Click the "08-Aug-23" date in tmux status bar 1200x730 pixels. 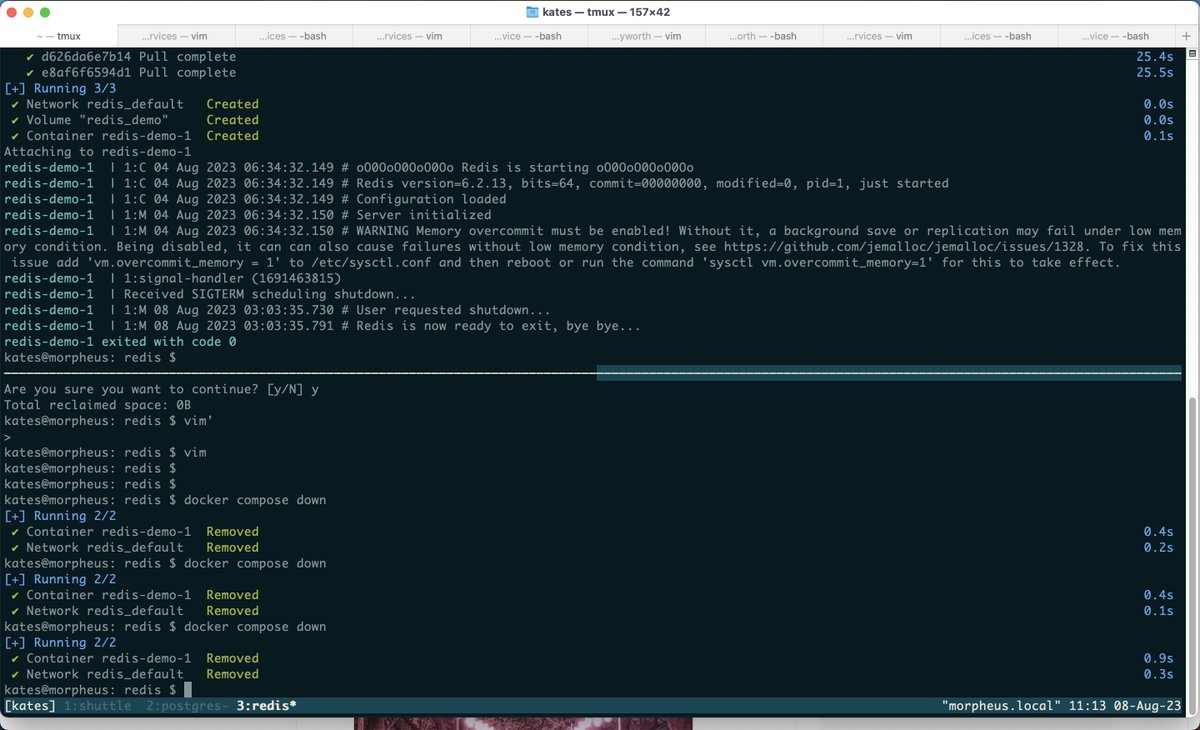coord(1148,706)
